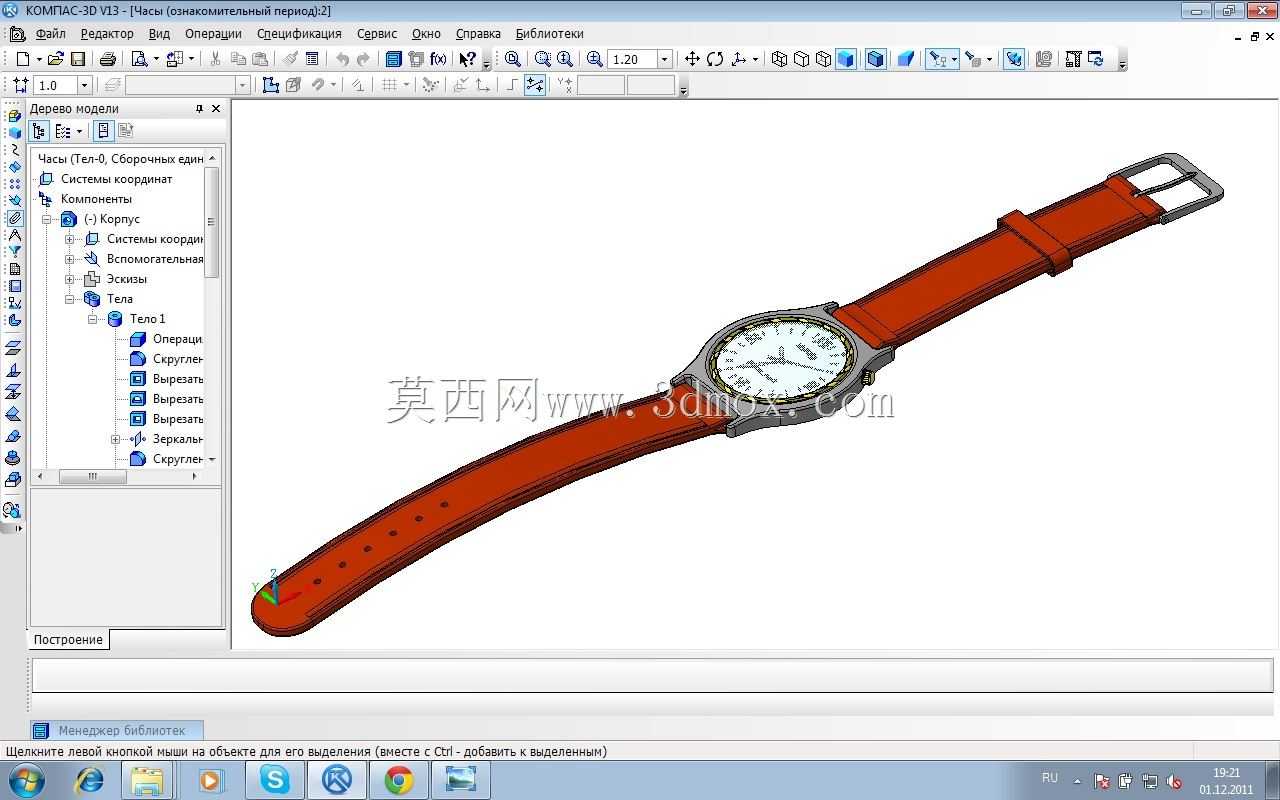Viewport: 1280px width, 800px height.
Task: Select Системы координат top tree item
Action: (x=116, y=179)
